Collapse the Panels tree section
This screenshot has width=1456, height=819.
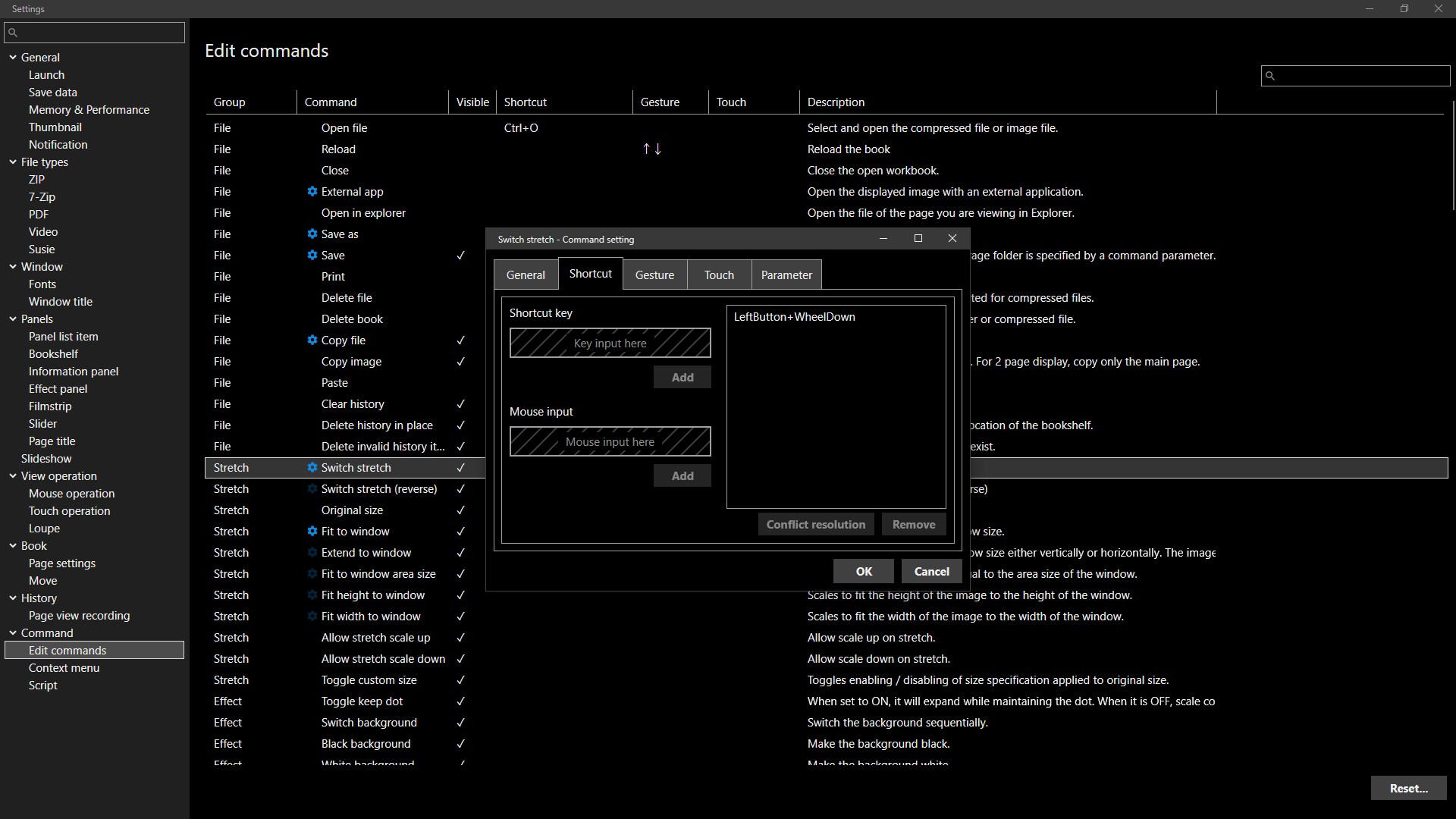[13, 319]
